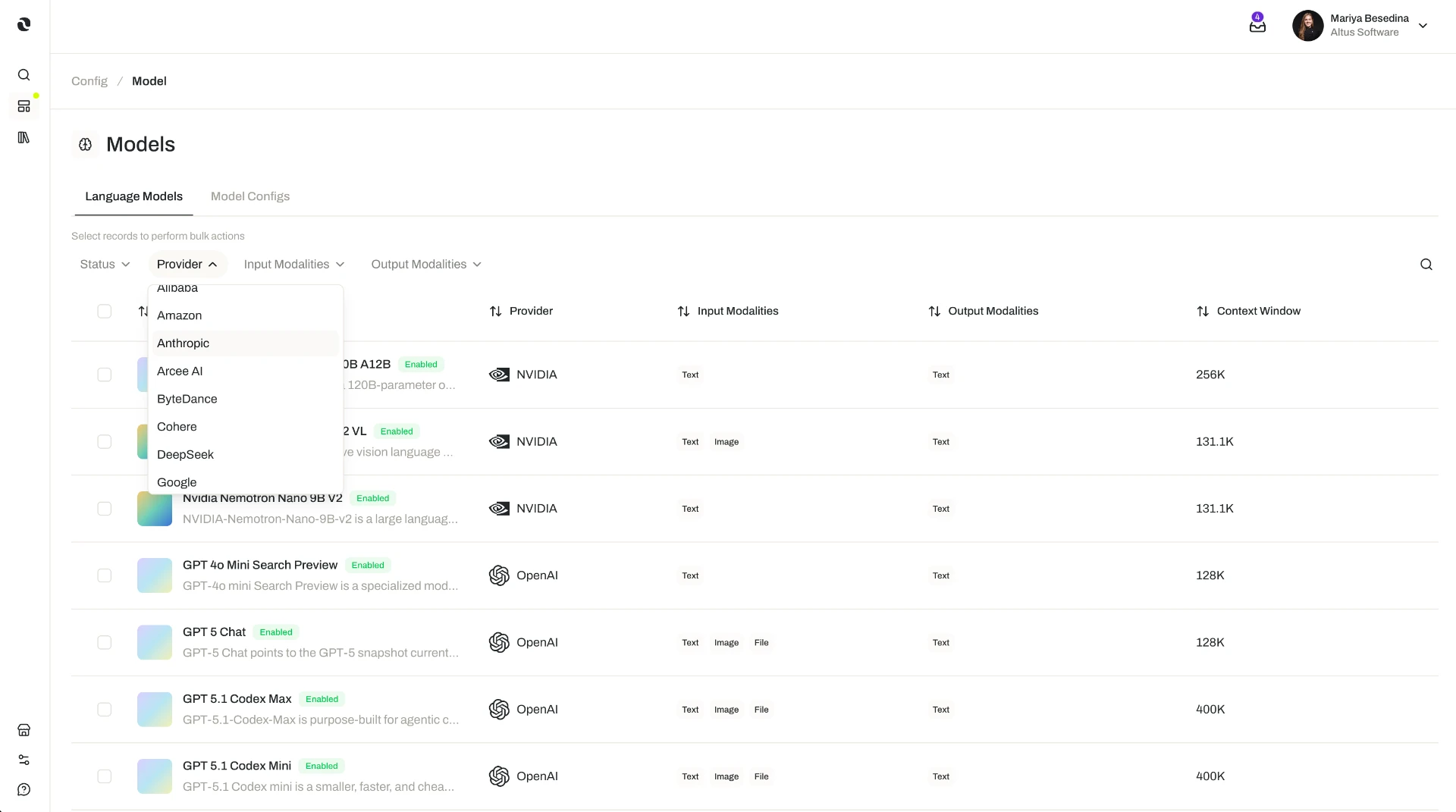Select the first 131.1K Text/Image row checkbox

(x=105, y=442)
